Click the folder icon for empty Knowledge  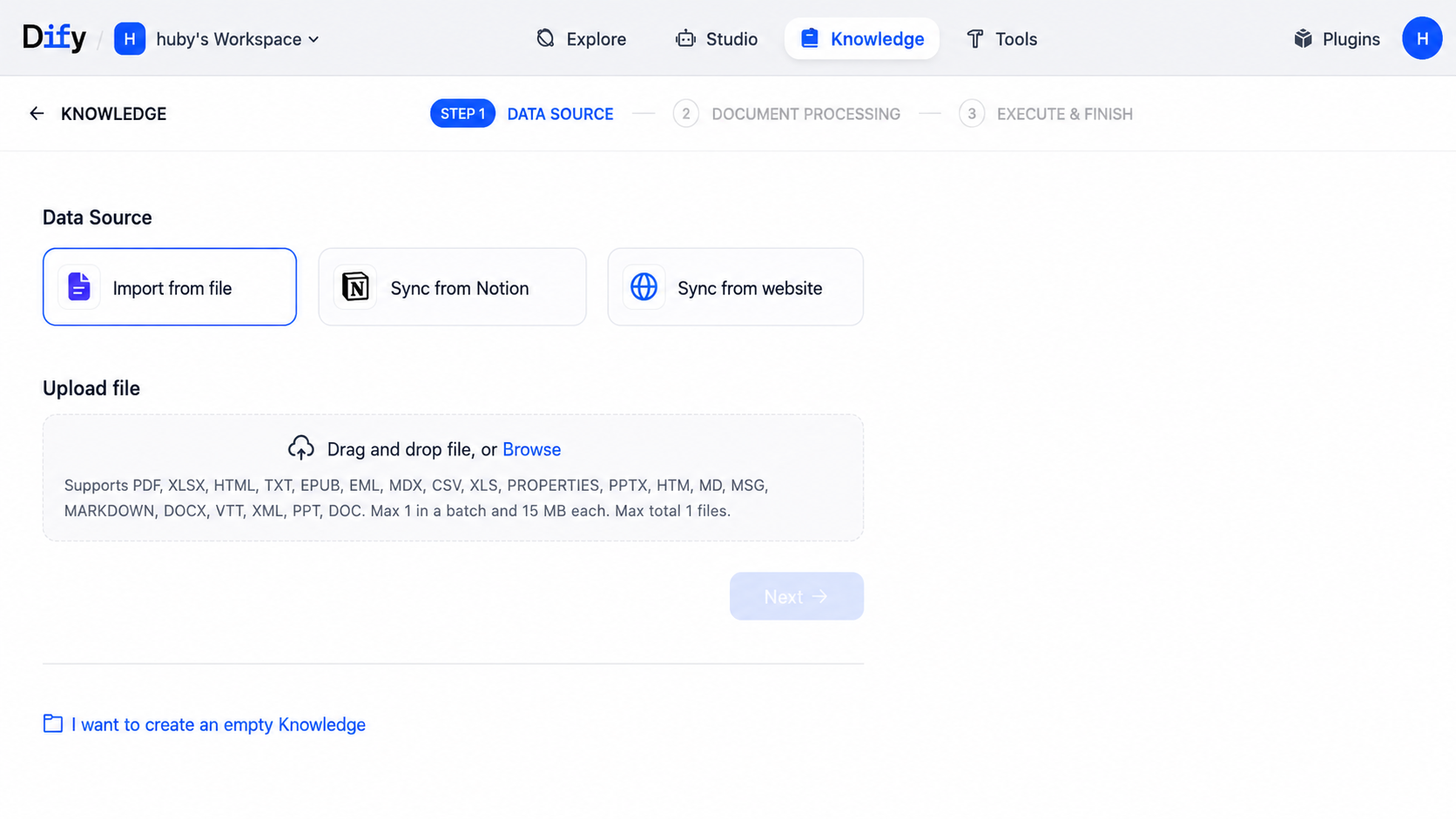(x=53, y=723)
